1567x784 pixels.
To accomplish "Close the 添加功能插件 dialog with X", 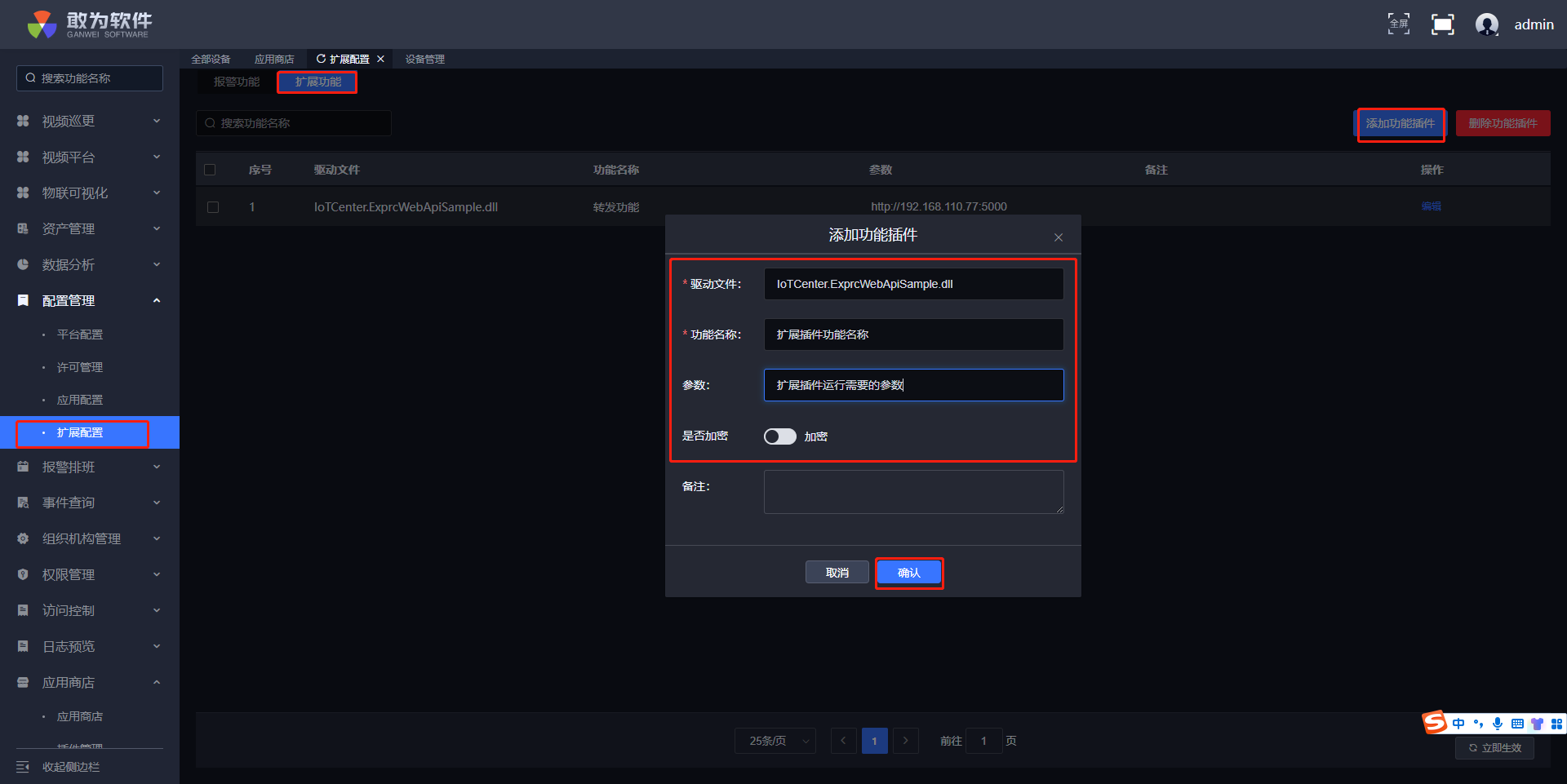I will (1058, 237).
